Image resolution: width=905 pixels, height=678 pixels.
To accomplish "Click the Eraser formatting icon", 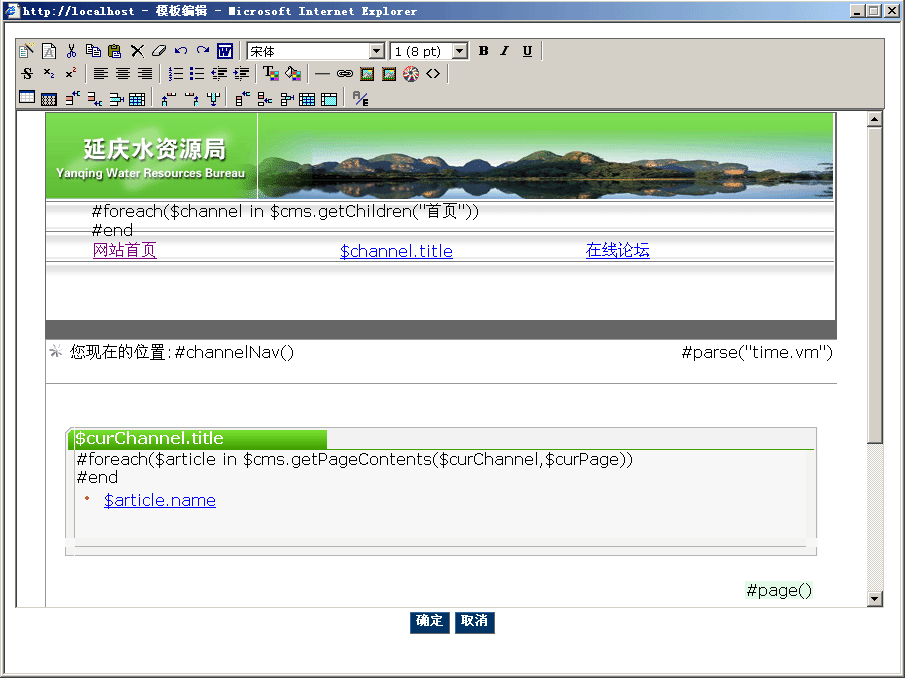I will 159,50.
